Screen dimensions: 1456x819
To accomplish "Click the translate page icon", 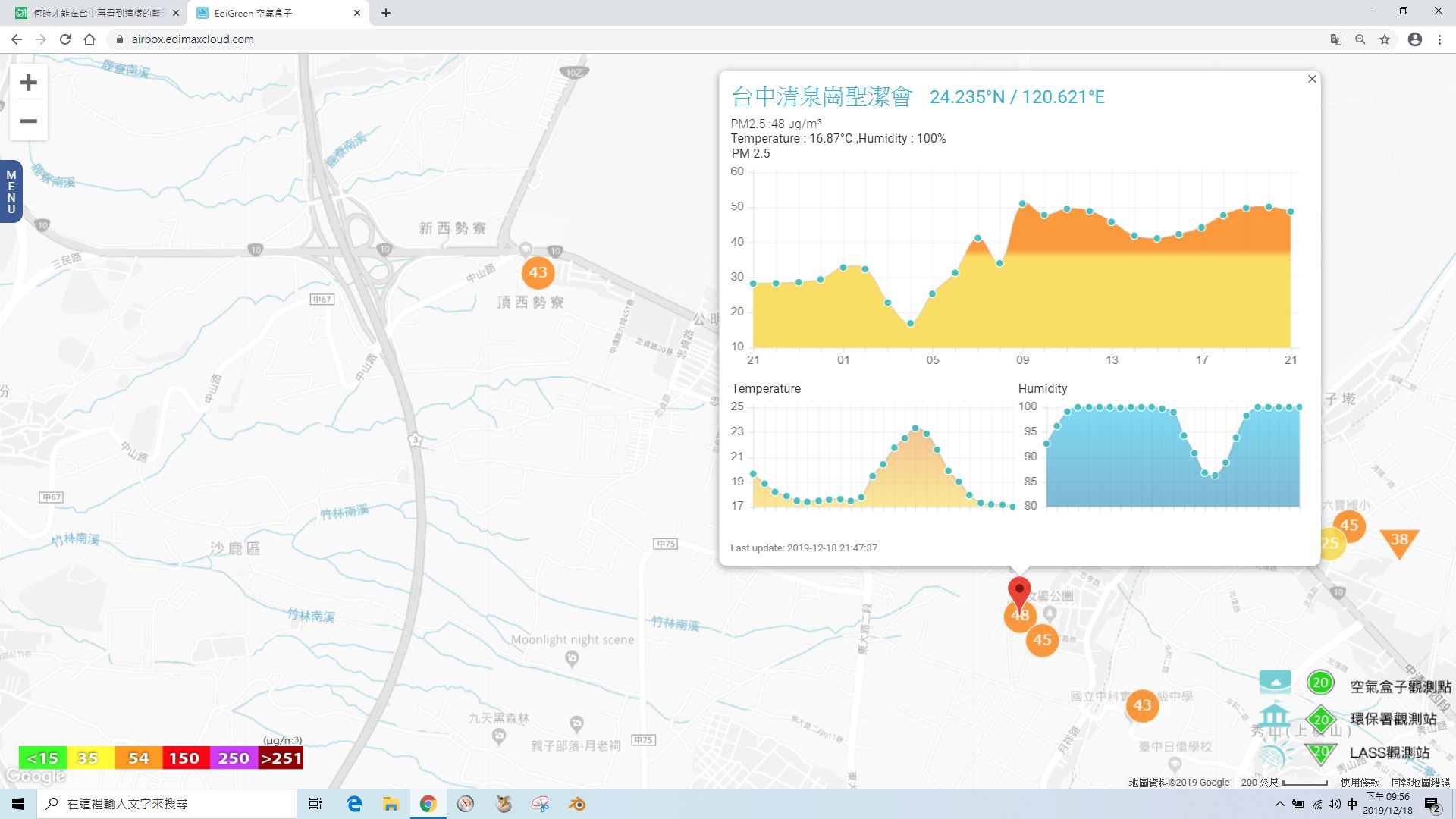I will 1336,39.
